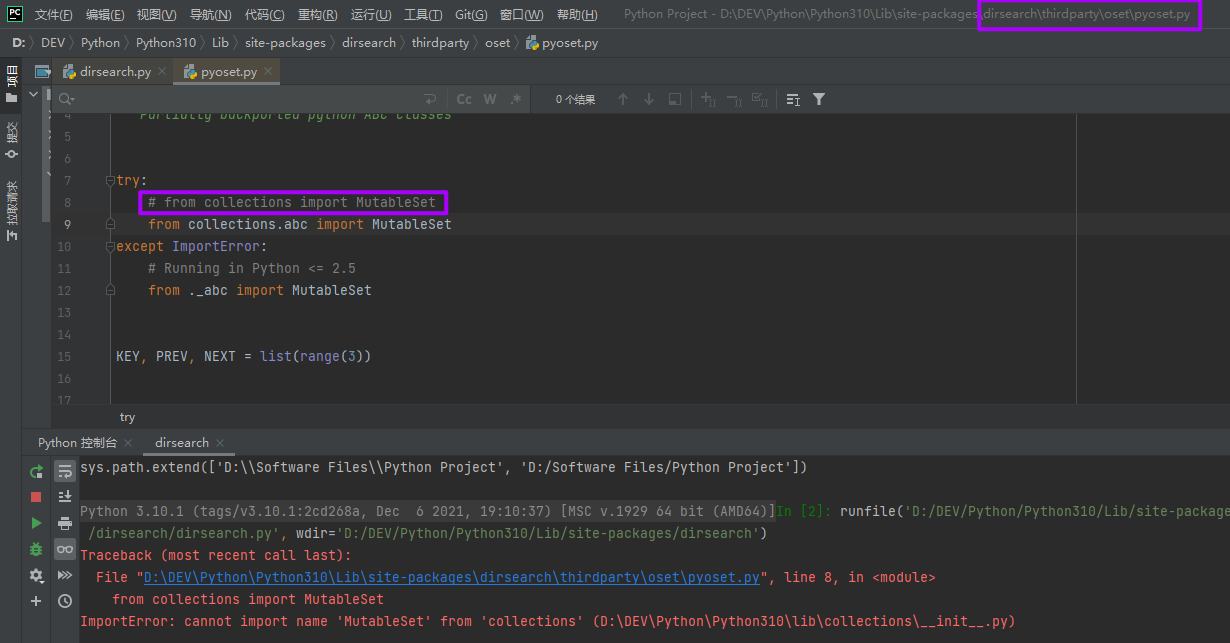Close the pyoset.py editor tab
The width and height of the screenshot is (1230, 643).
coord(268,72)
